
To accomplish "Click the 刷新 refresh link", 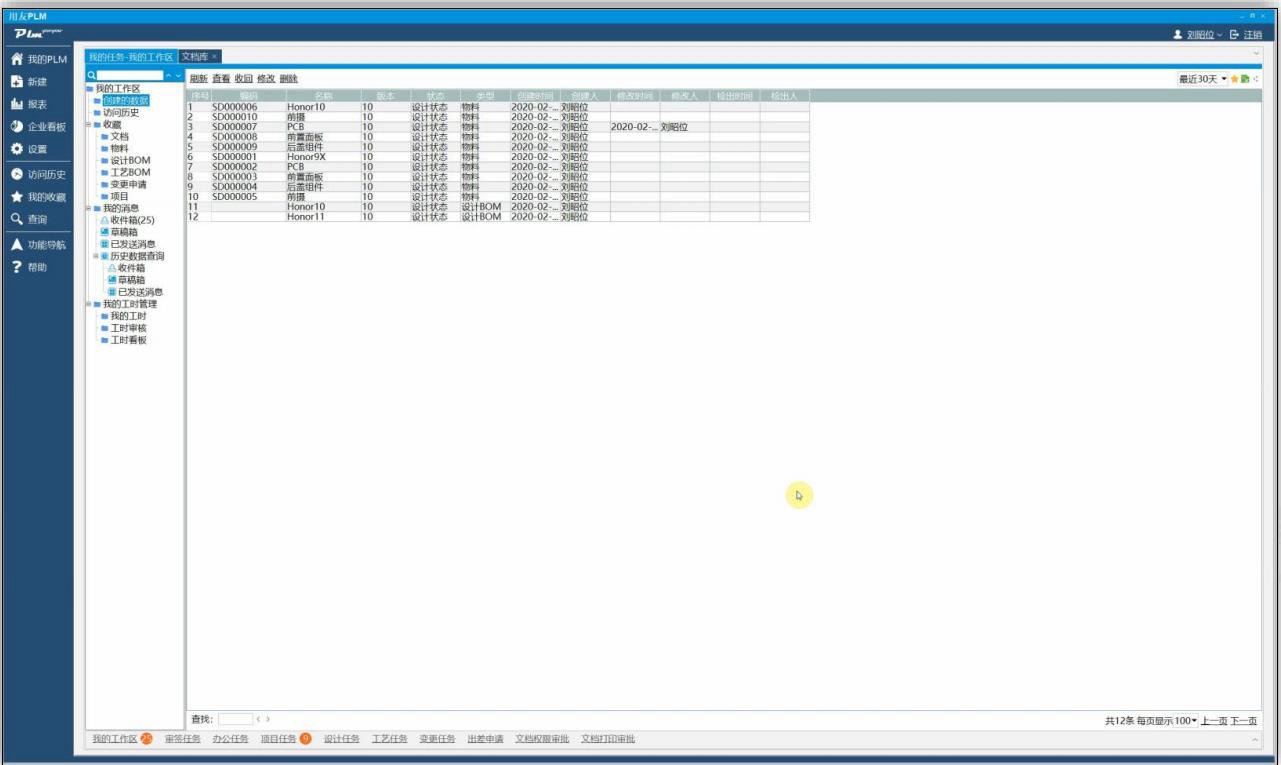I will point(198,78).
